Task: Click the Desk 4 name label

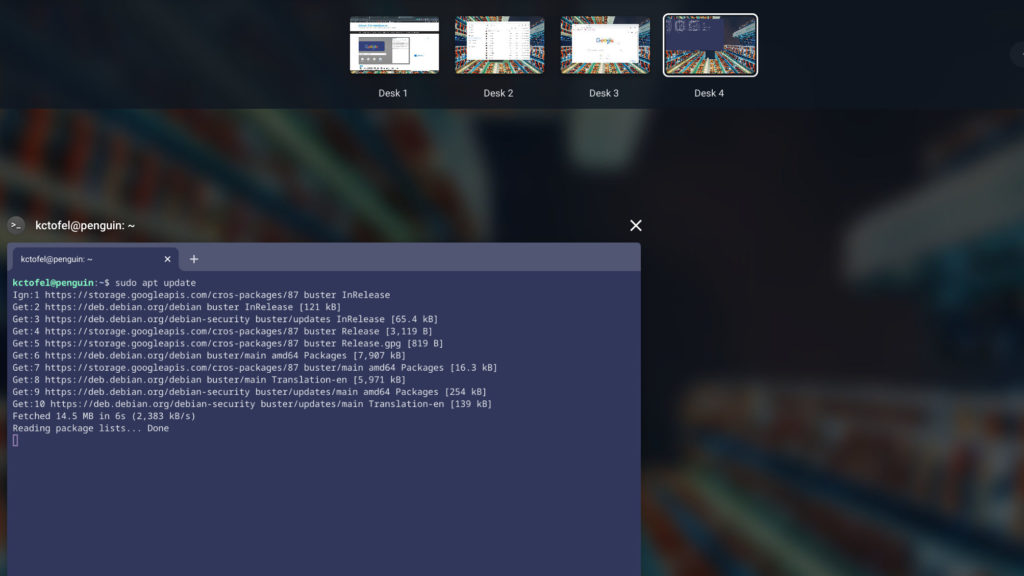Action: click(709, 93)
